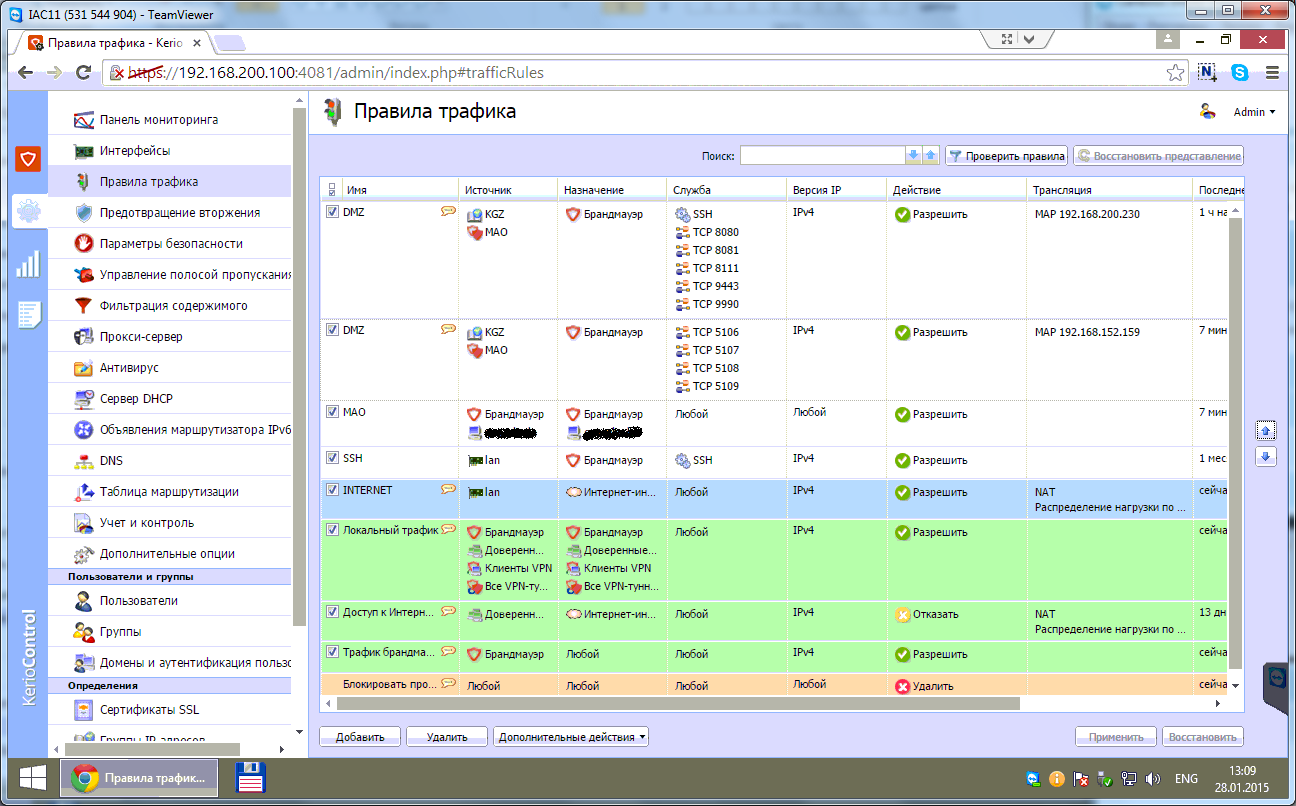Open Дополнительные действия dropdown
The image size is (1296, 806).
click(571, 737)
